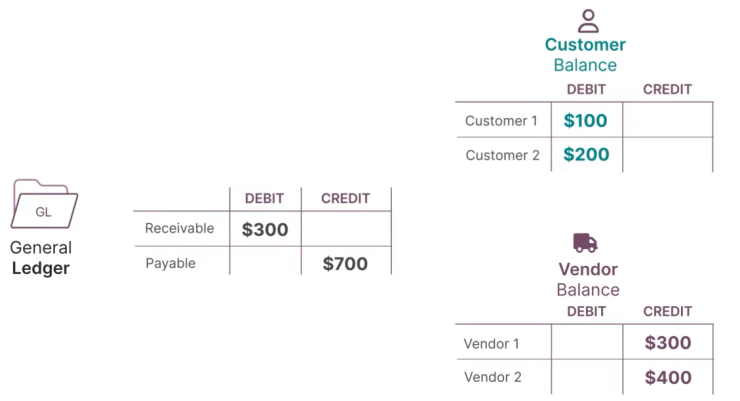This screenshot has width=740, height=401.
Task: Click Customer 2's $200 debit value
Action: coord(586,155)
